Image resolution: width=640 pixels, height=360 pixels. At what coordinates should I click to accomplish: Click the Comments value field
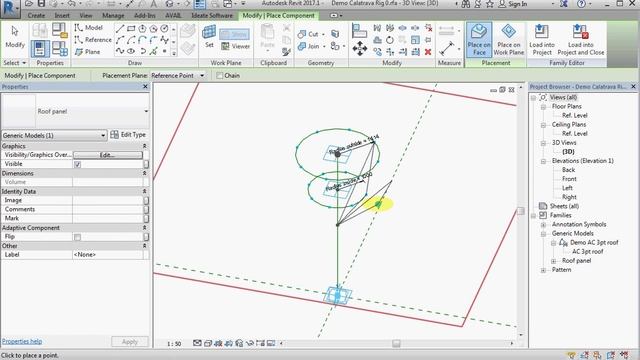108,209
